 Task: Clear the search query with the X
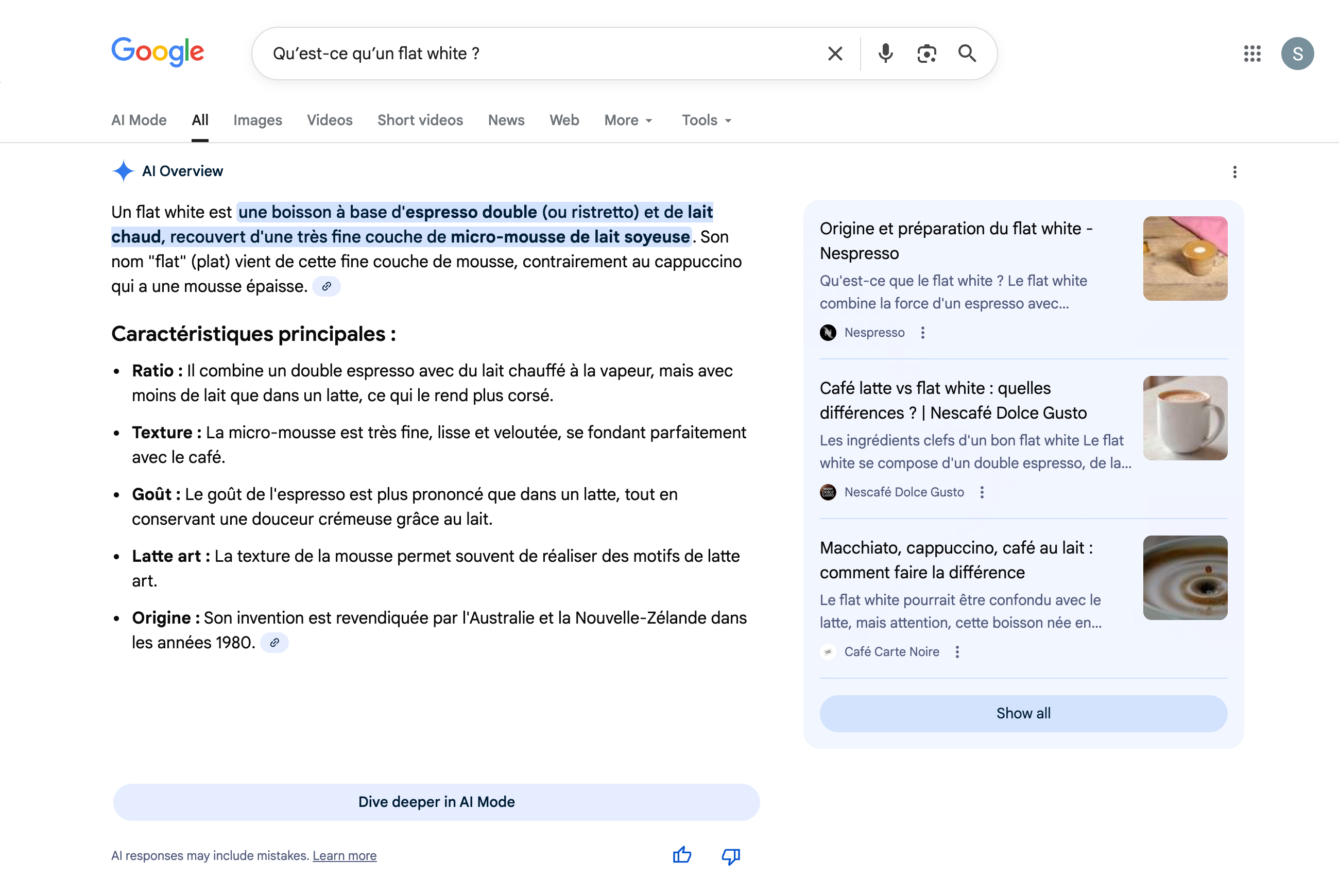coord(835,53)
